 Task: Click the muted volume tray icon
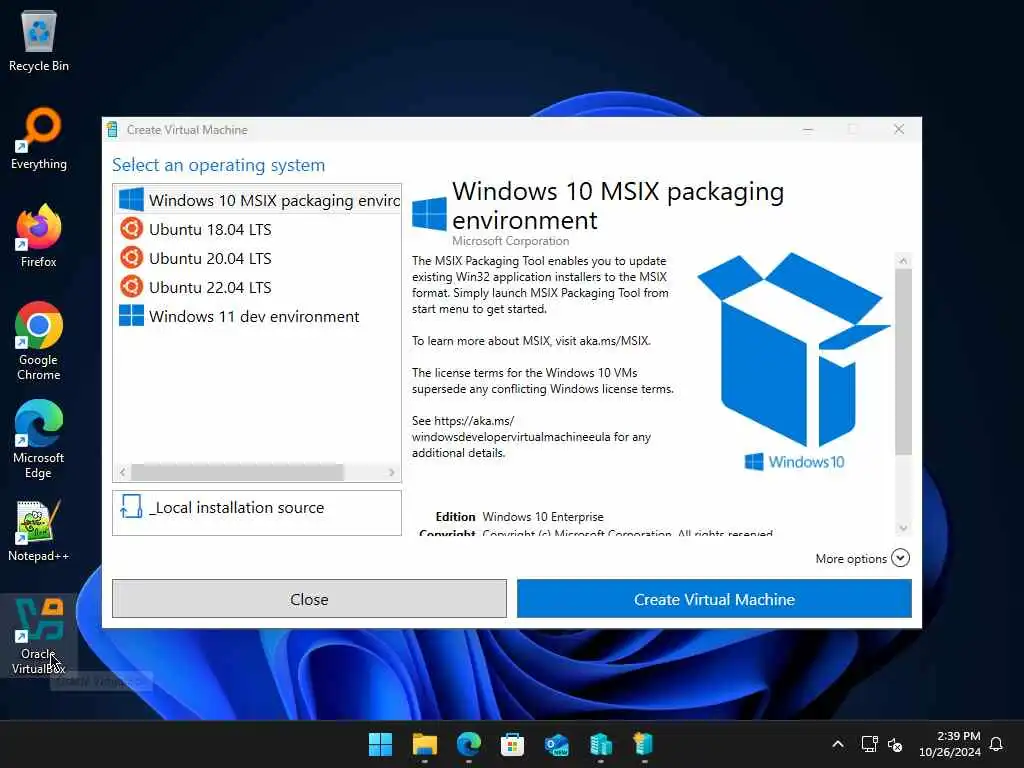click(895, 744)
